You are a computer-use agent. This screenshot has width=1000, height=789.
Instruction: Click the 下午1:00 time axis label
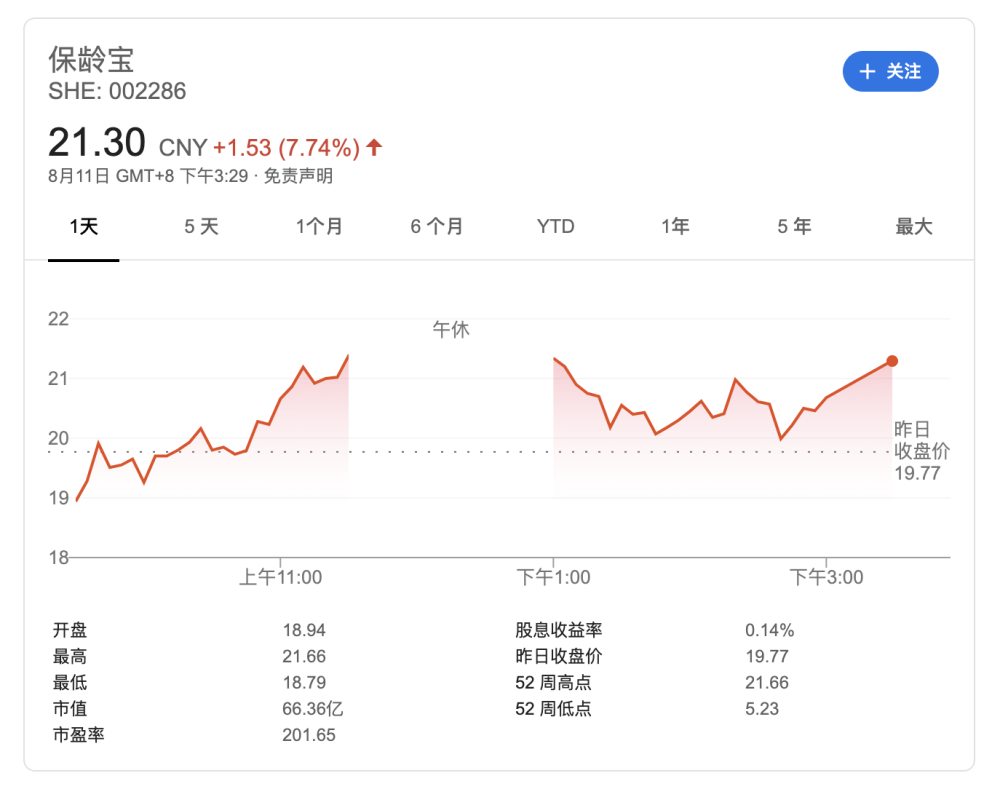pos(553,577)
